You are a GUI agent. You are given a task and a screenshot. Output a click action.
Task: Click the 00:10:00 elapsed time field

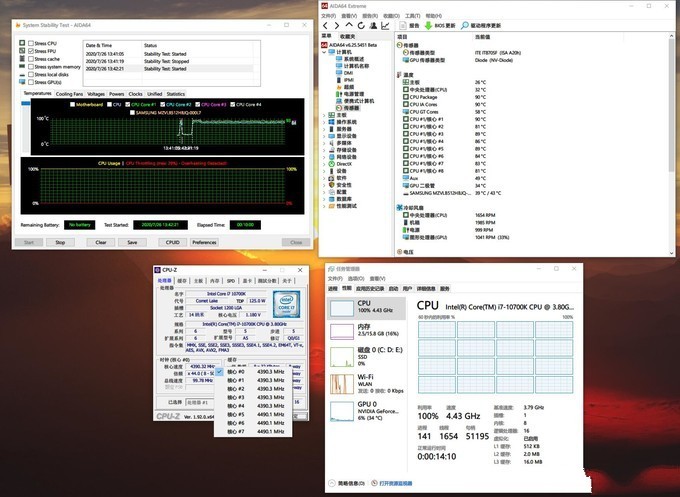point(245,225)
